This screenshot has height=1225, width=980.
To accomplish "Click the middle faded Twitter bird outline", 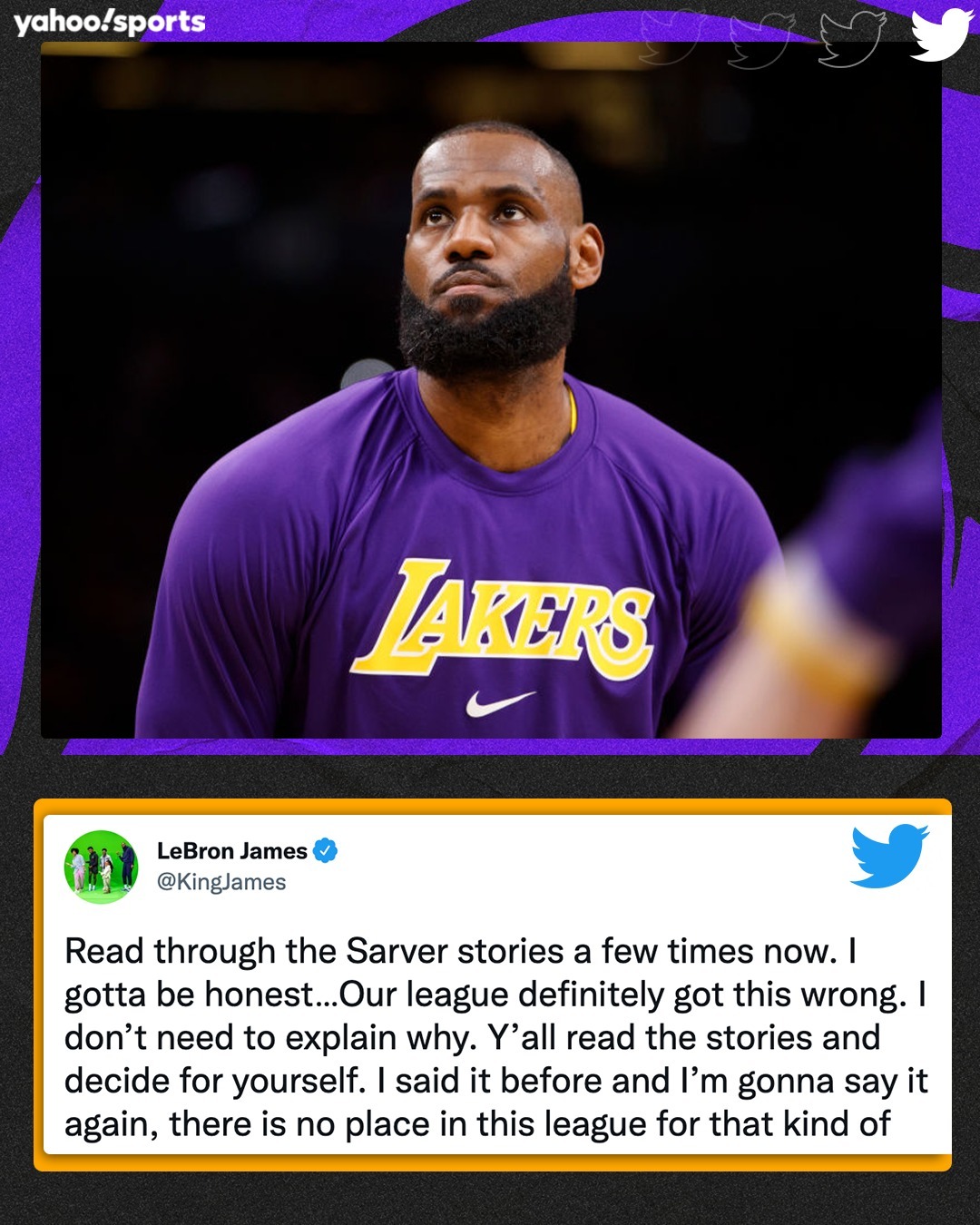I will point(762,38).
